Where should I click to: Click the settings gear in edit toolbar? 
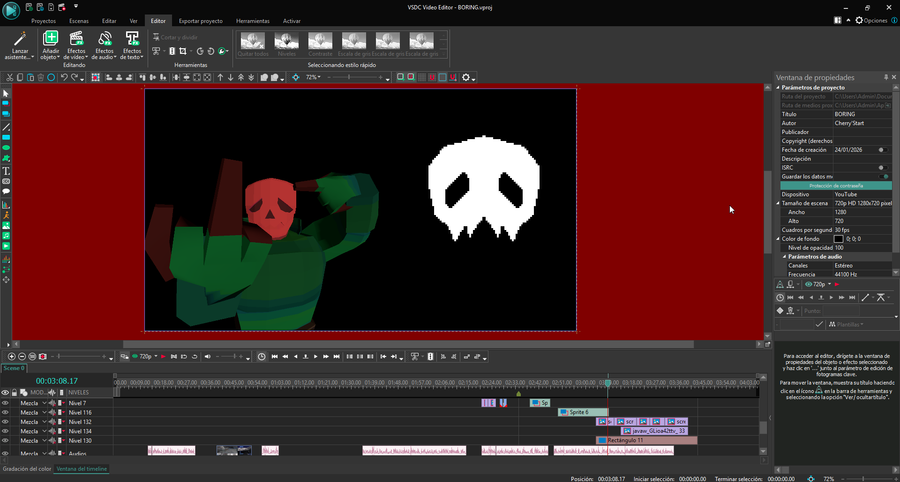[x=466, y=77]
